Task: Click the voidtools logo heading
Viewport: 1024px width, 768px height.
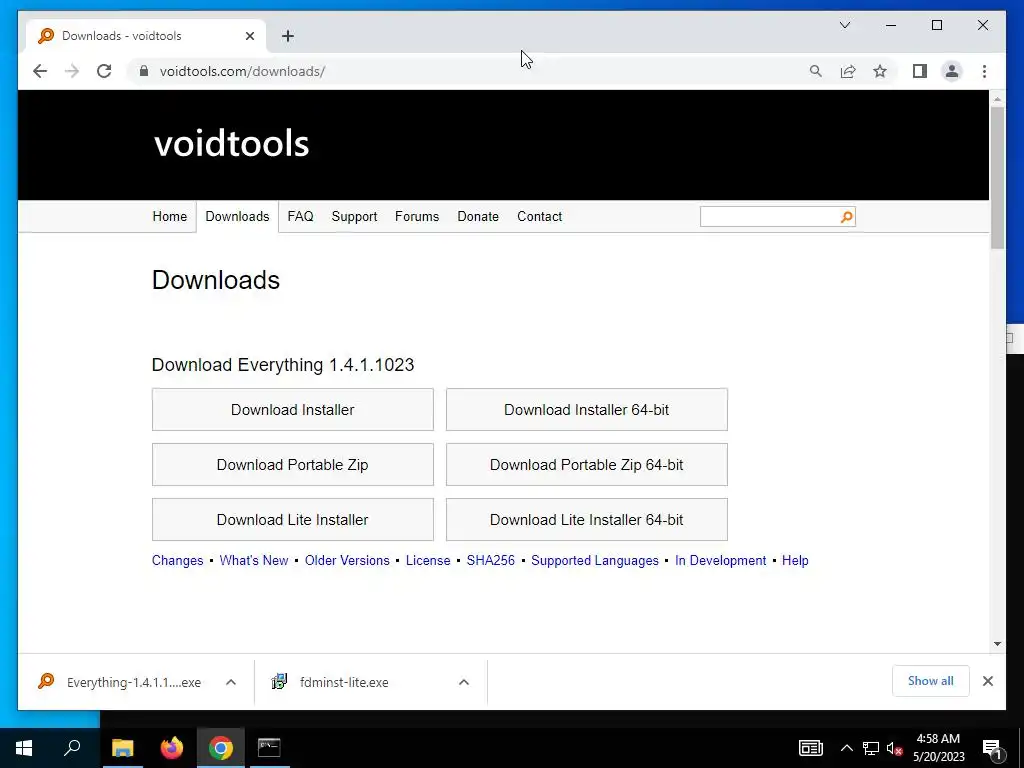Action: (231, 143)
